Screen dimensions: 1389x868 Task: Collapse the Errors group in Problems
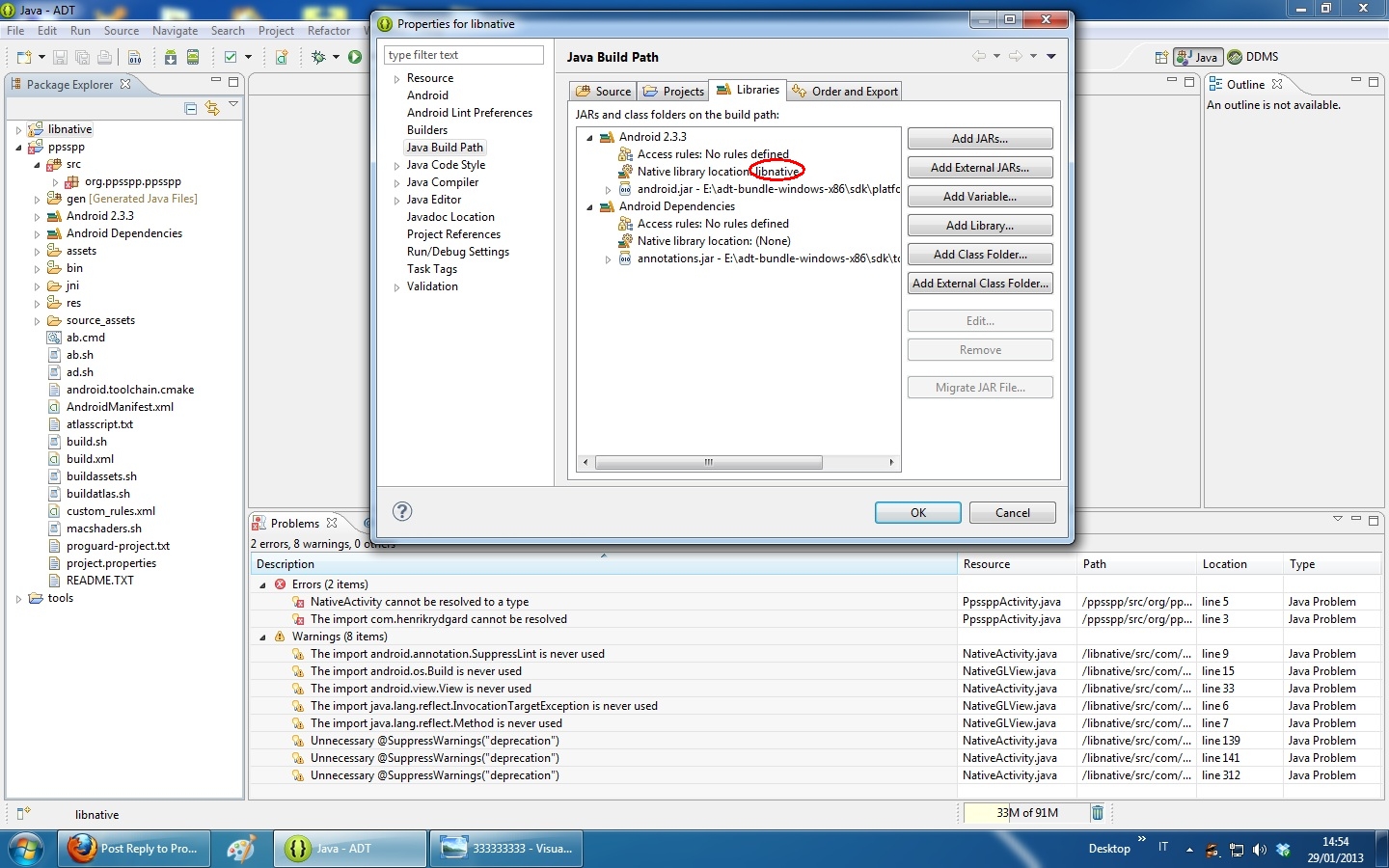pyautogui.click(x=262, y=584)
